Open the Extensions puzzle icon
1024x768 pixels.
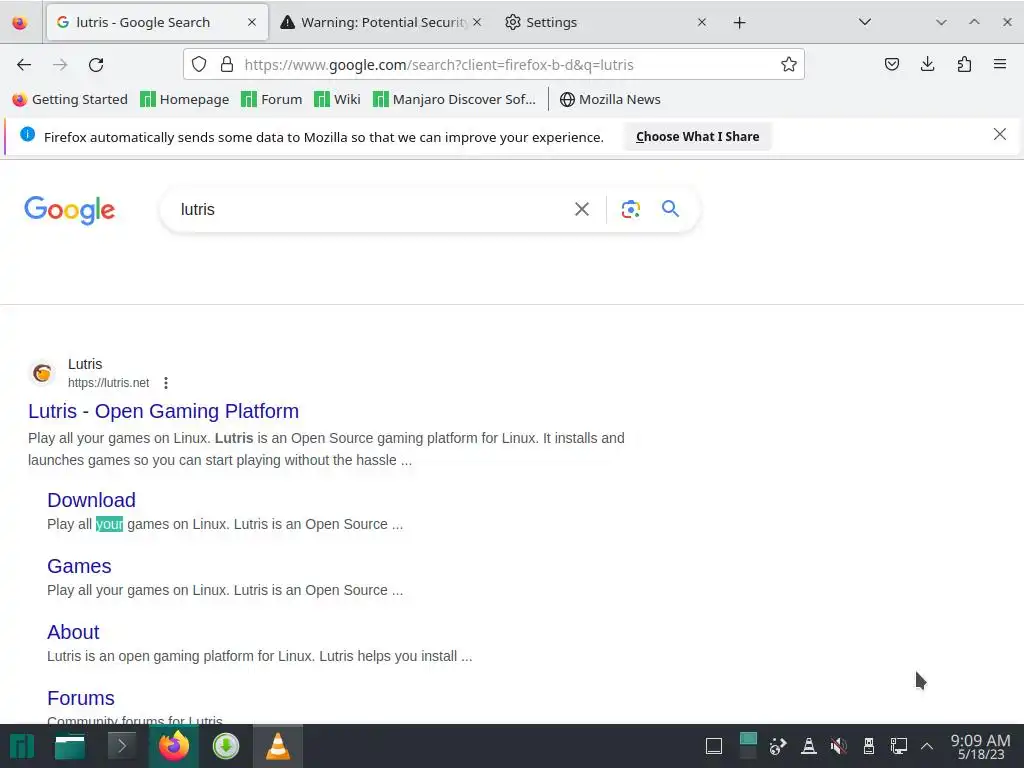pos(964,65)
